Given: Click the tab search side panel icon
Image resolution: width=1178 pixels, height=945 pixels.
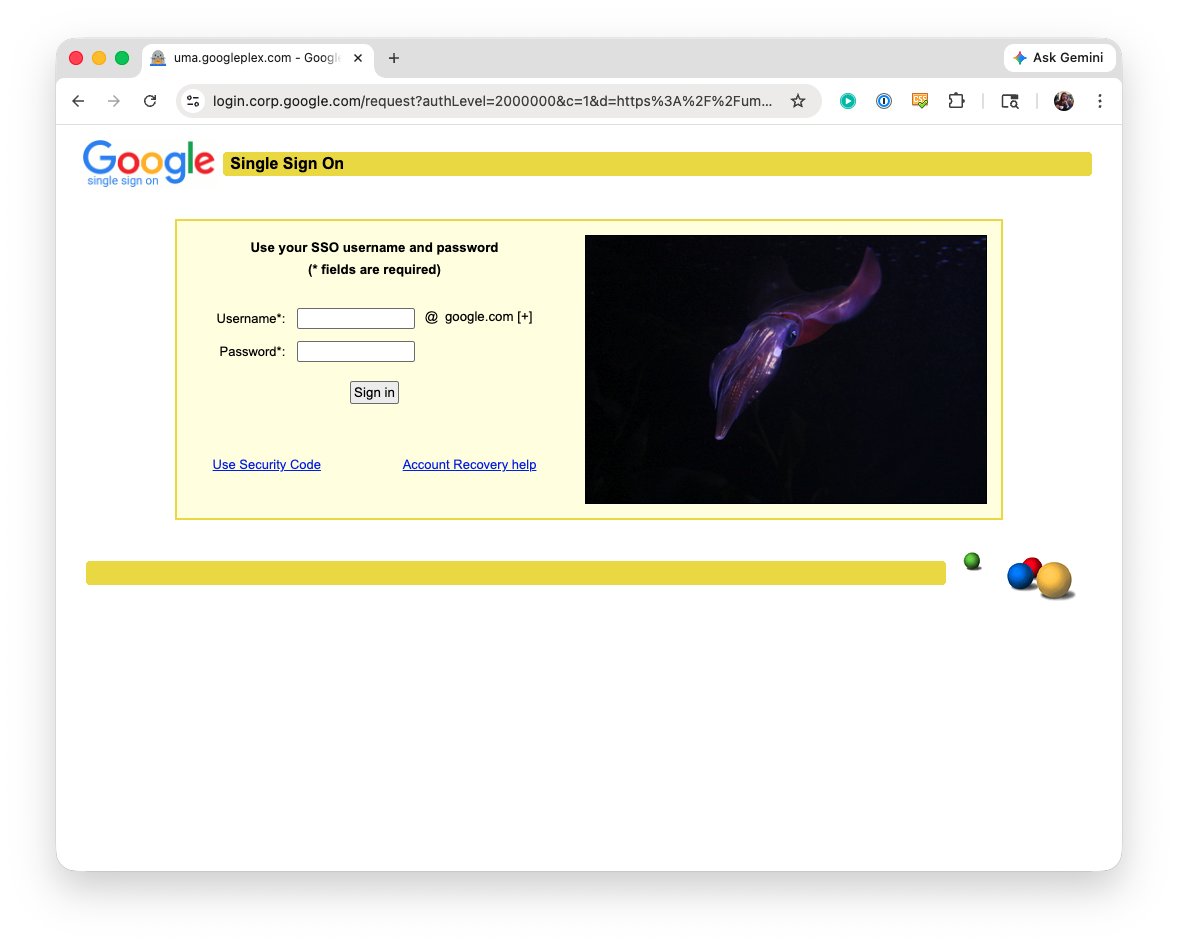Looking at the screenshot, I should pos(1010,101).
